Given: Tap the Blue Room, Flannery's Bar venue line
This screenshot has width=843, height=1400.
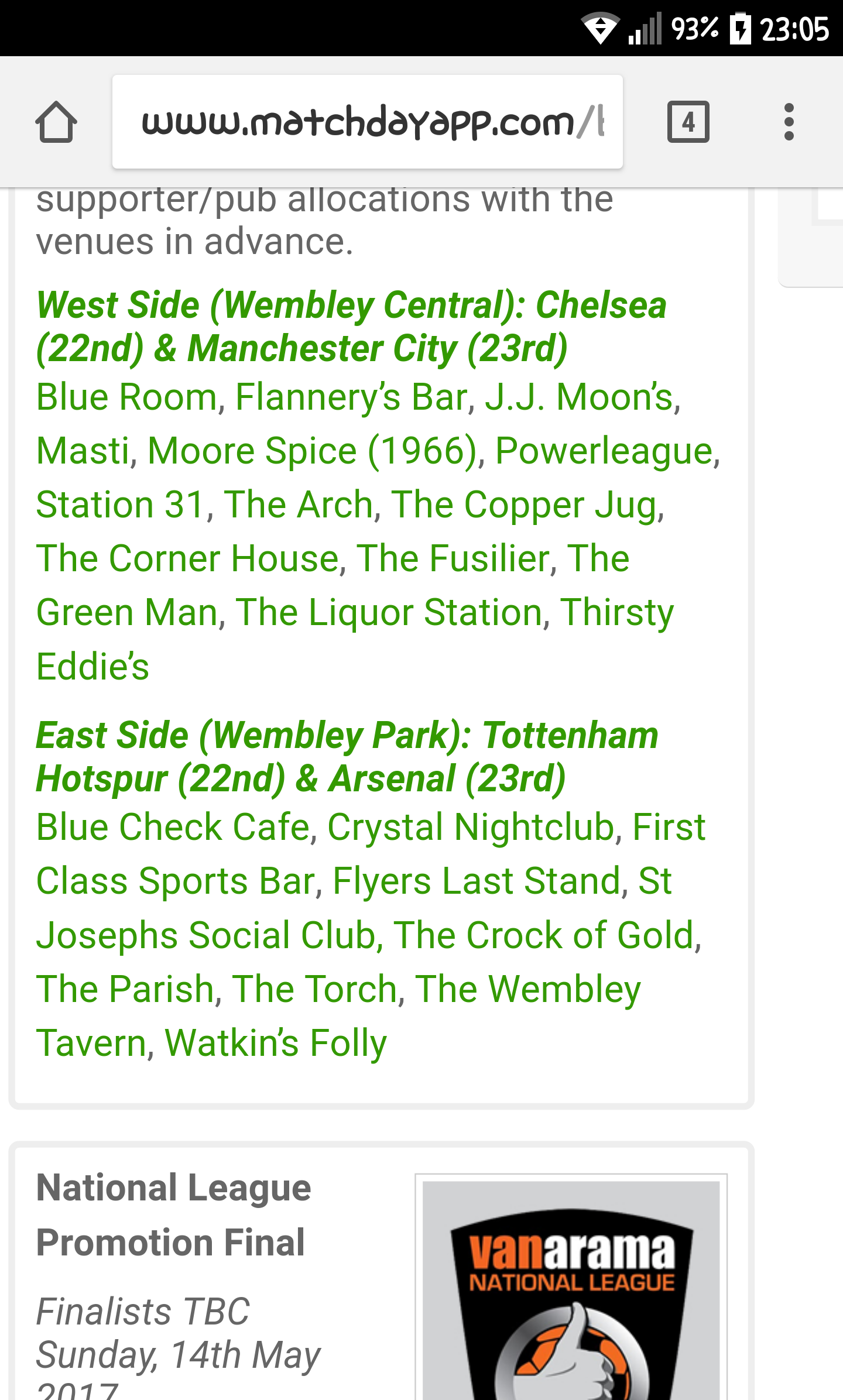Looking at the screenshot, I should click(x=358, y=397).
